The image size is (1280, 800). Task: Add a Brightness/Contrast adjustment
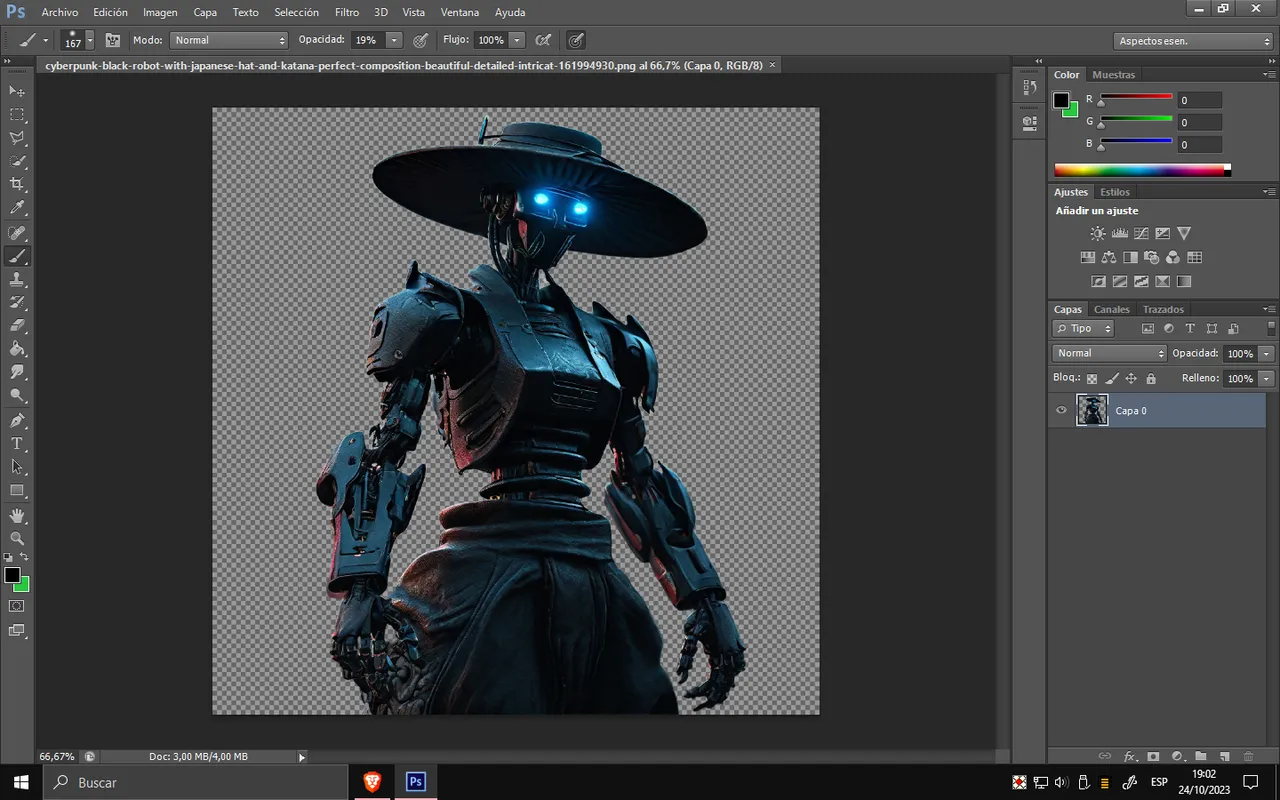click(1098, 233)
